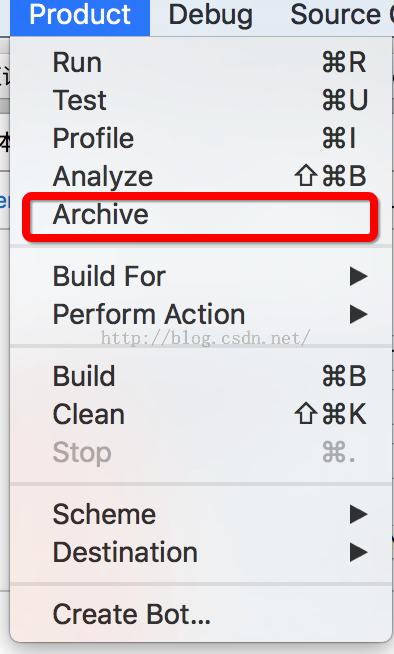Viewport: 394px width, 654px height.
Task: Open the Product menu in menu bar
Action: pyautogui.click(x=80, y=17)
